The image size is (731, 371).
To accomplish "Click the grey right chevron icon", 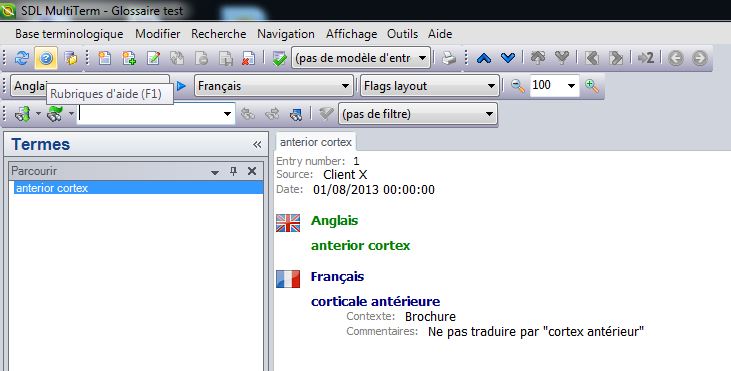I will [616, 58].
